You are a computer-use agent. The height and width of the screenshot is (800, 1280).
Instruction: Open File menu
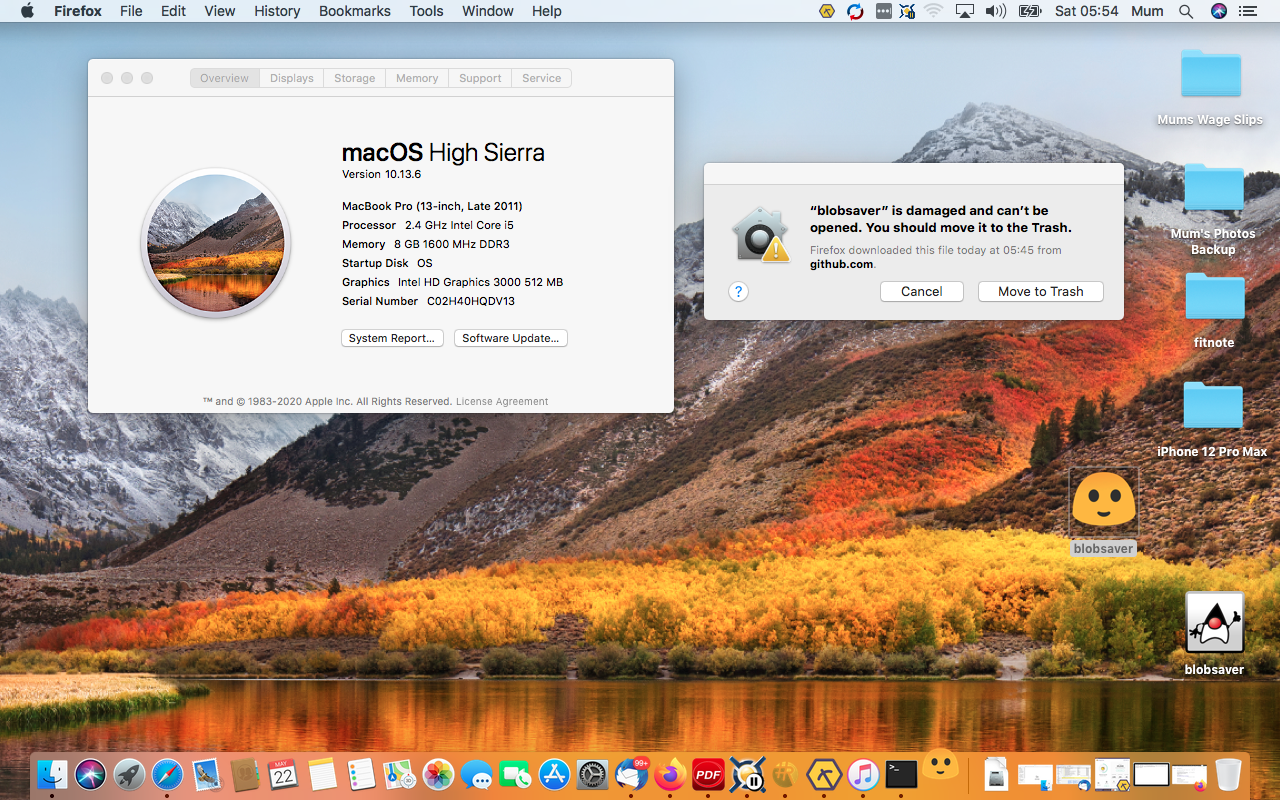131,11
